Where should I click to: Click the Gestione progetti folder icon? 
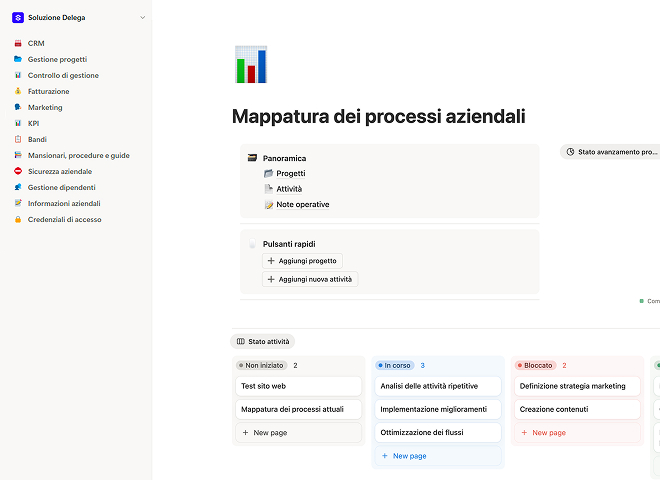(x=18, y=59)
